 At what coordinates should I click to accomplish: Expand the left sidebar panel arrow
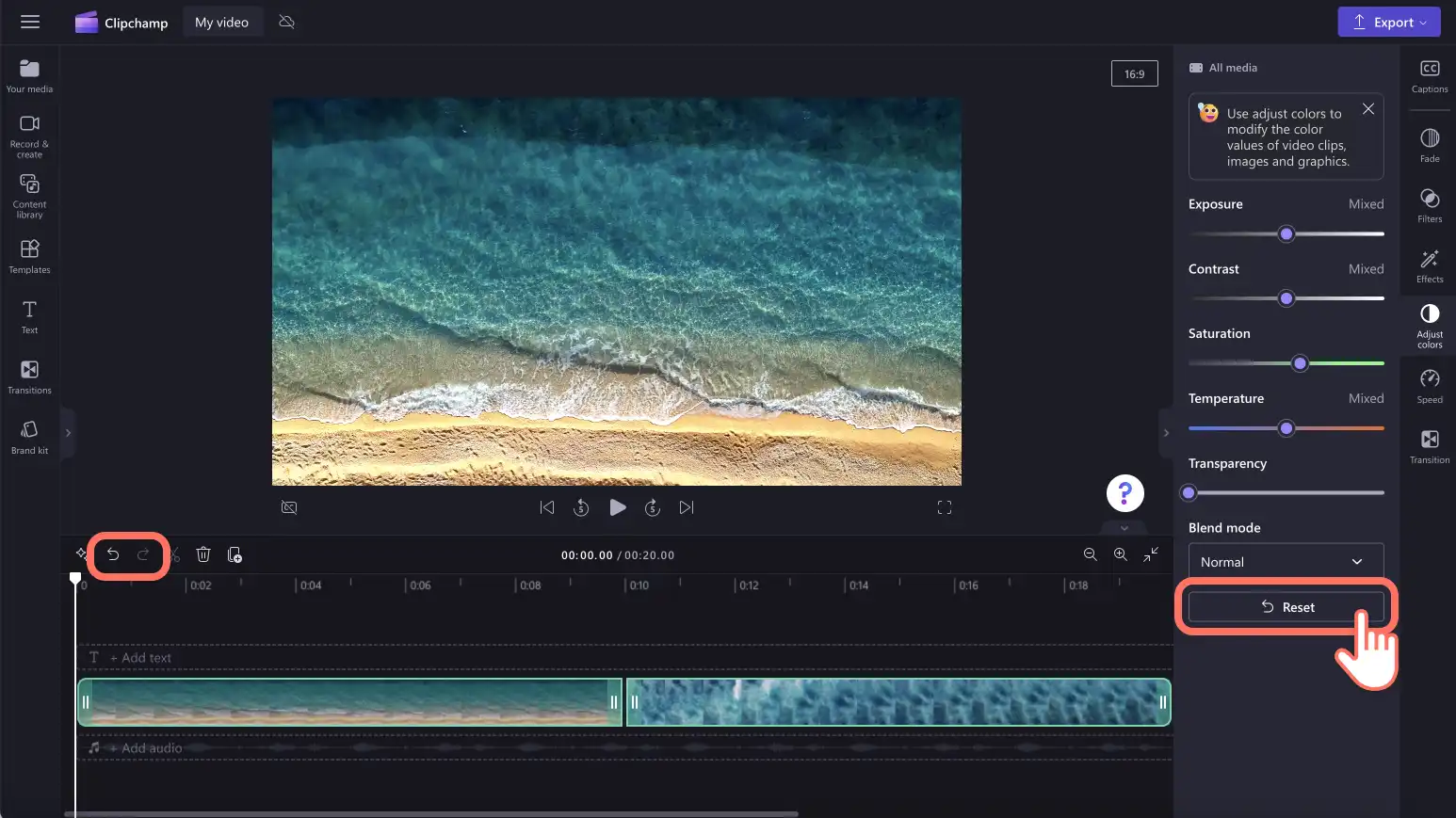click(68, 433)
